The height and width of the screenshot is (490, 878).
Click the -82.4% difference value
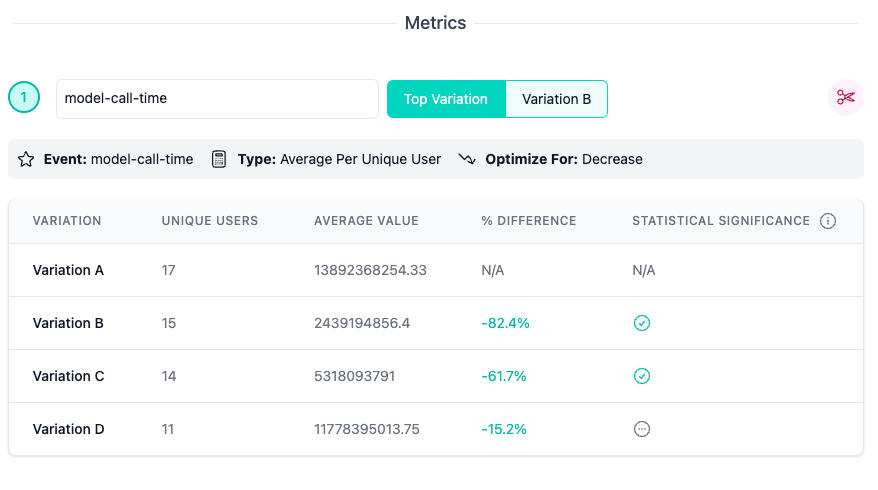coord(505,323)
